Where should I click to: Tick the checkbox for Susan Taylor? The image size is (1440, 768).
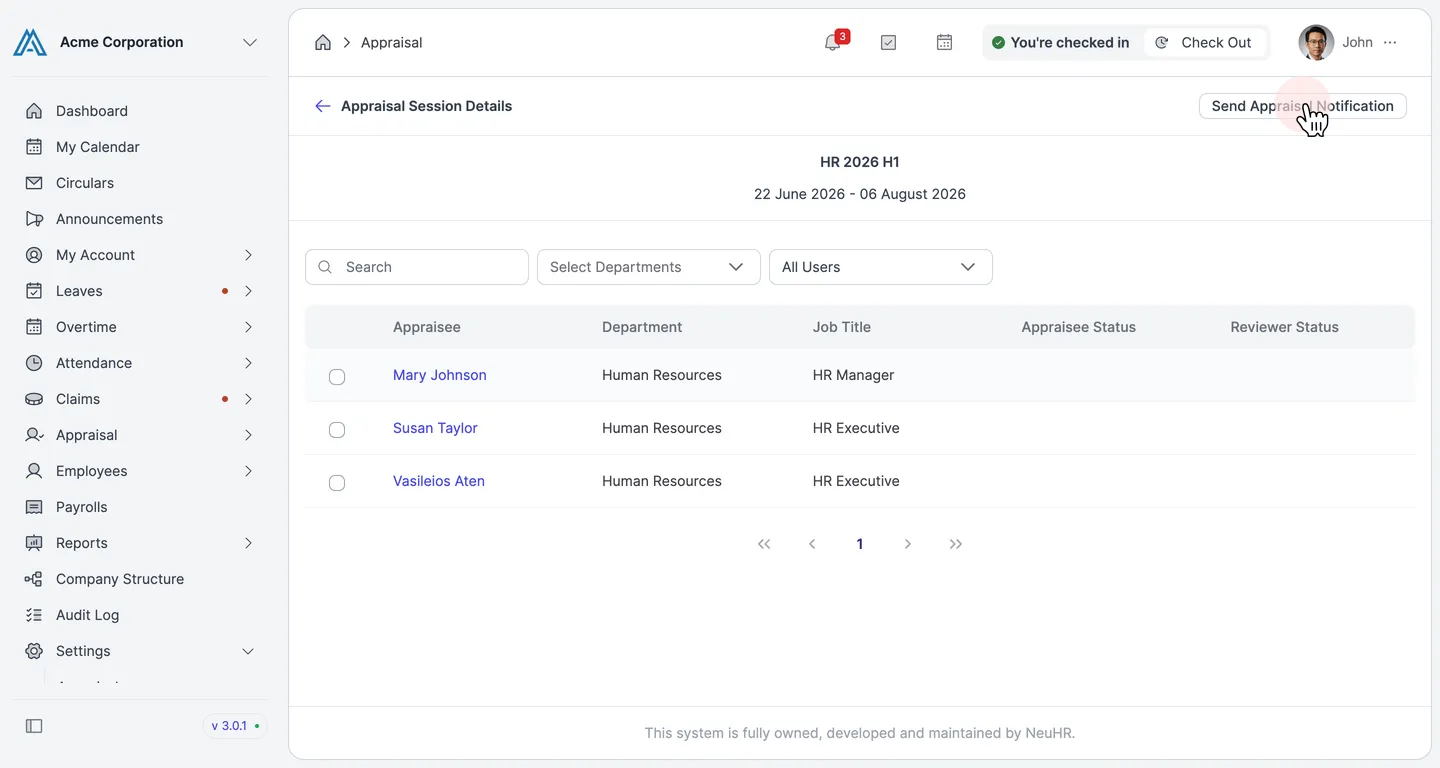click(x=337, y=429)
